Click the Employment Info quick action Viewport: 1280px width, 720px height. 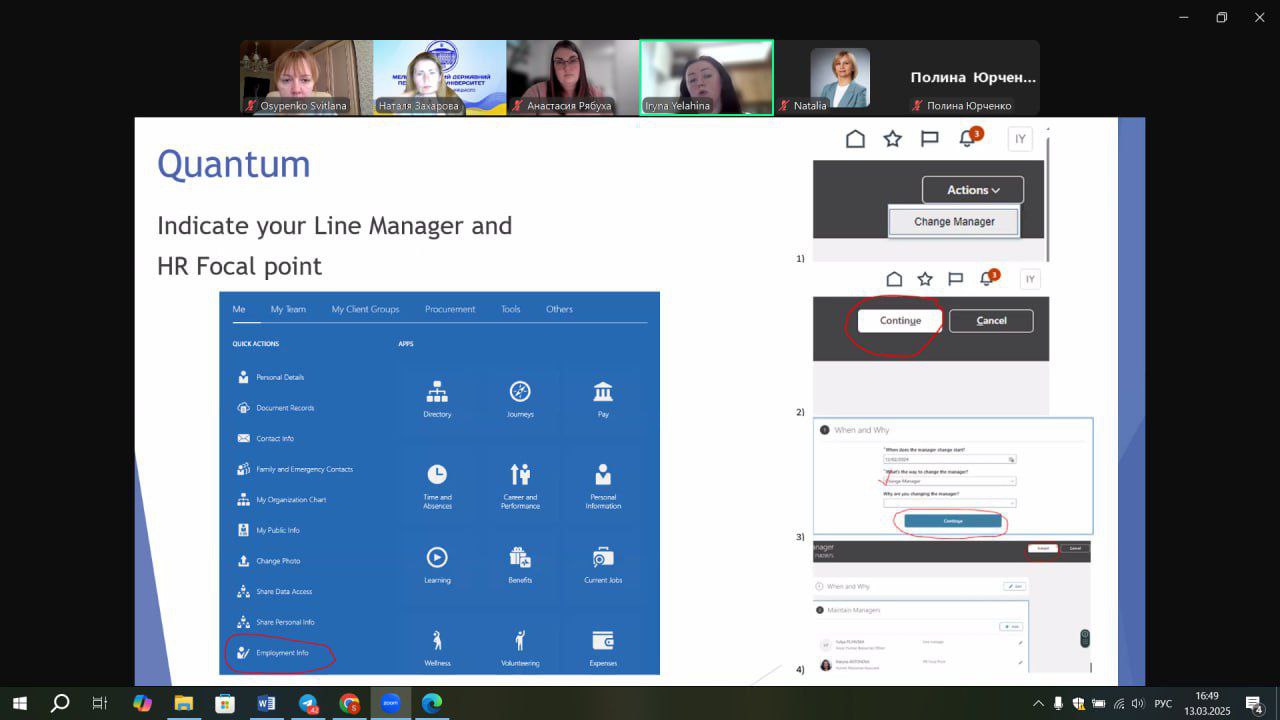click(281, 653)
